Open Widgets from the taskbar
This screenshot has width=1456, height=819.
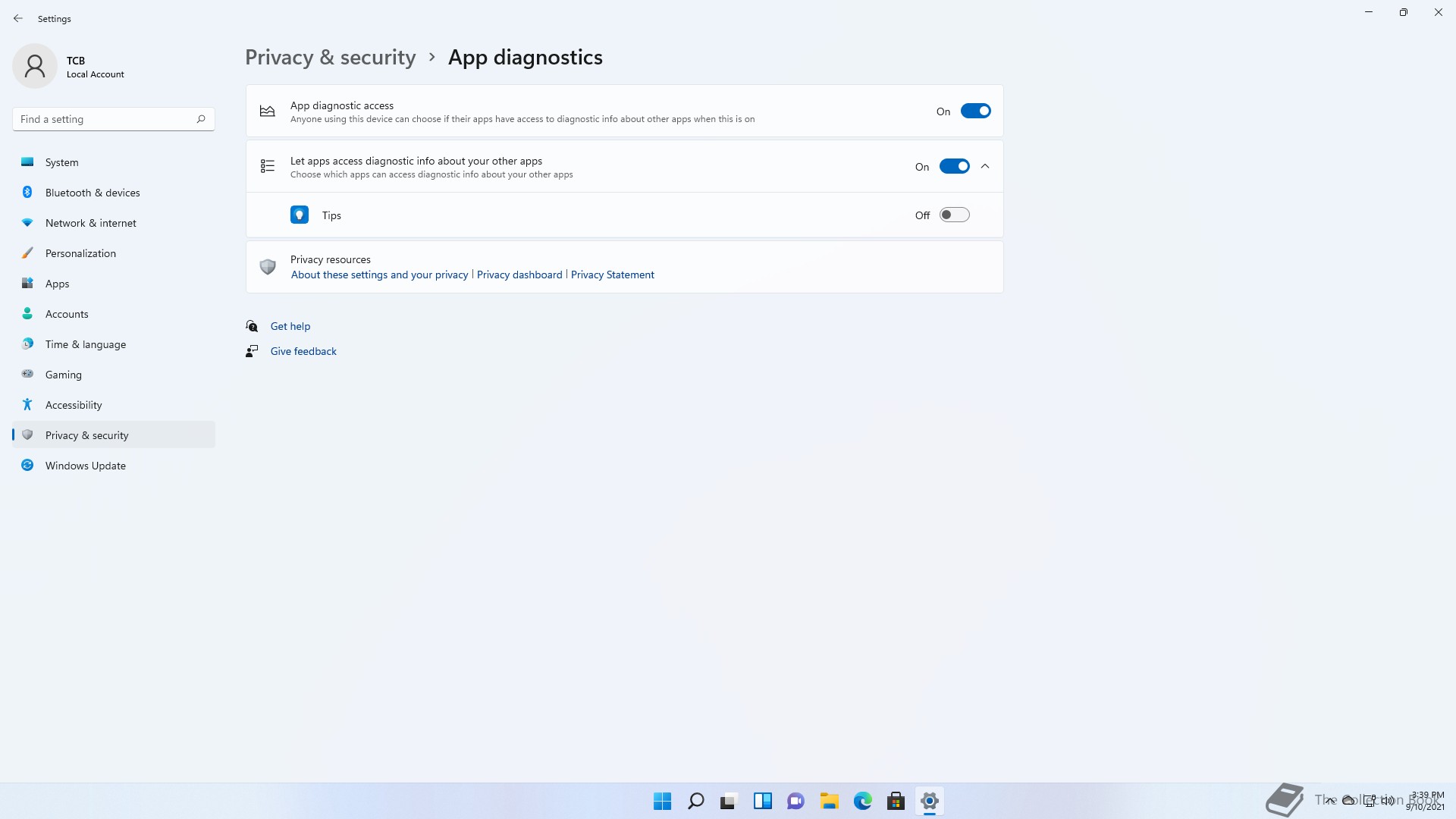[762, 801]
